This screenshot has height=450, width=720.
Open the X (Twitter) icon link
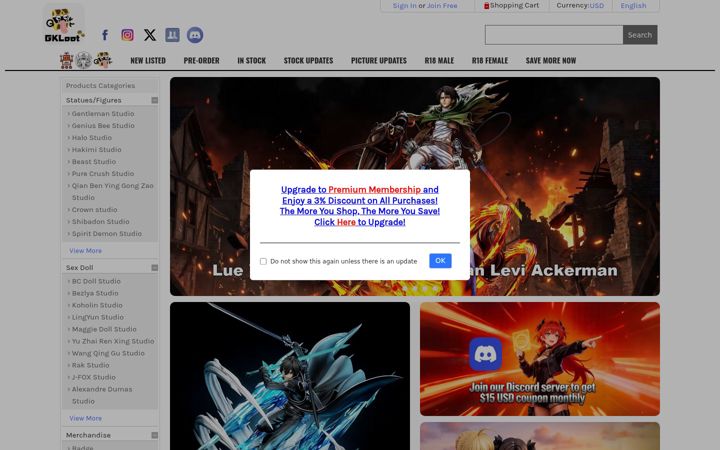pos(150,35)
